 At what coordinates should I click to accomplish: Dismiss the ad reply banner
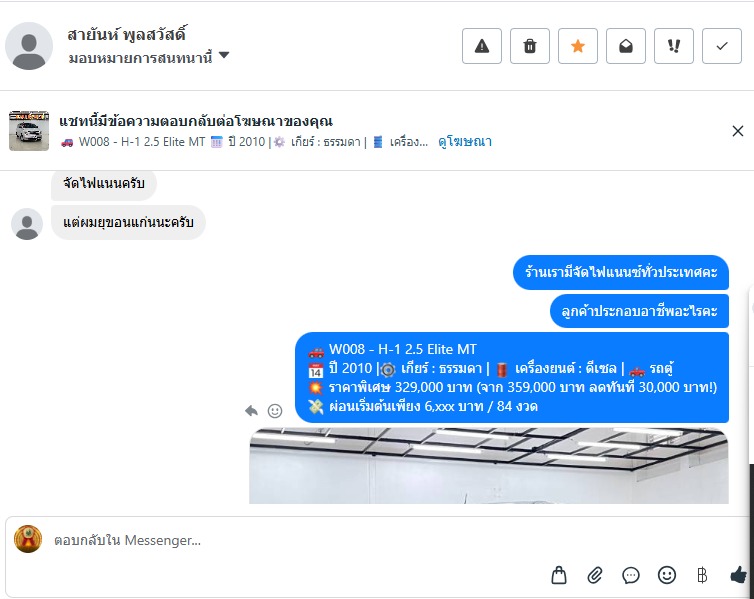738,131
